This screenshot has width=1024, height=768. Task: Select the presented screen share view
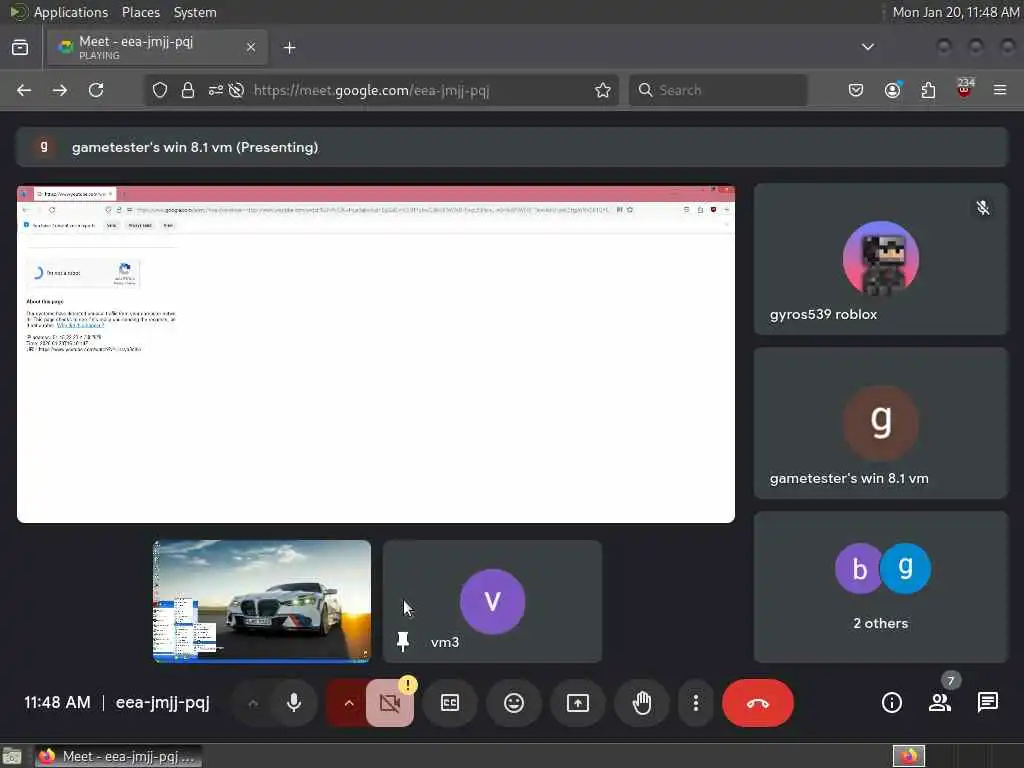pos(376,354)
